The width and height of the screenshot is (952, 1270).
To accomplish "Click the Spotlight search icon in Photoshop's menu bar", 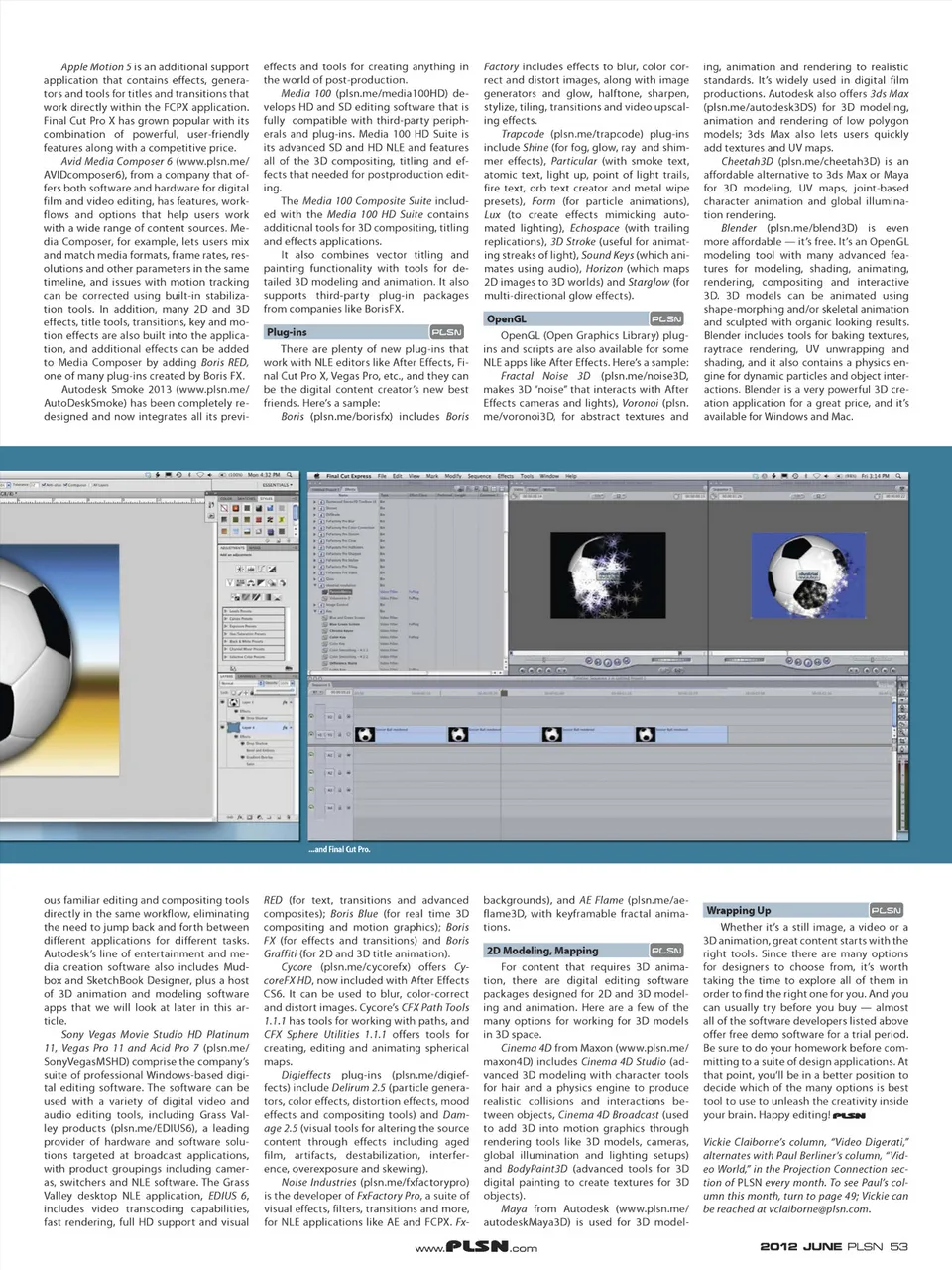I will (290, 476).
